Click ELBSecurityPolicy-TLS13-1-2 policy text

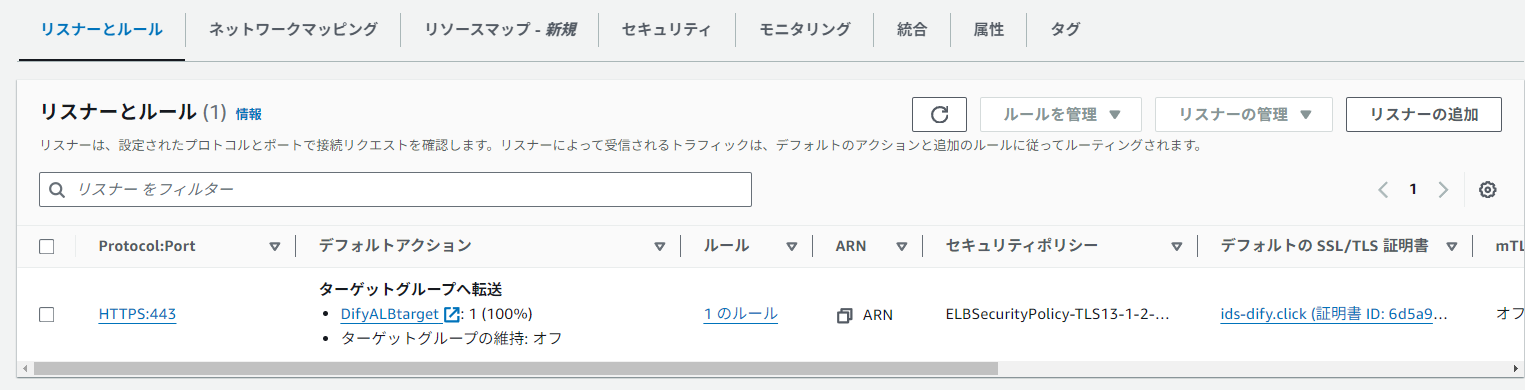point(1057,314)
